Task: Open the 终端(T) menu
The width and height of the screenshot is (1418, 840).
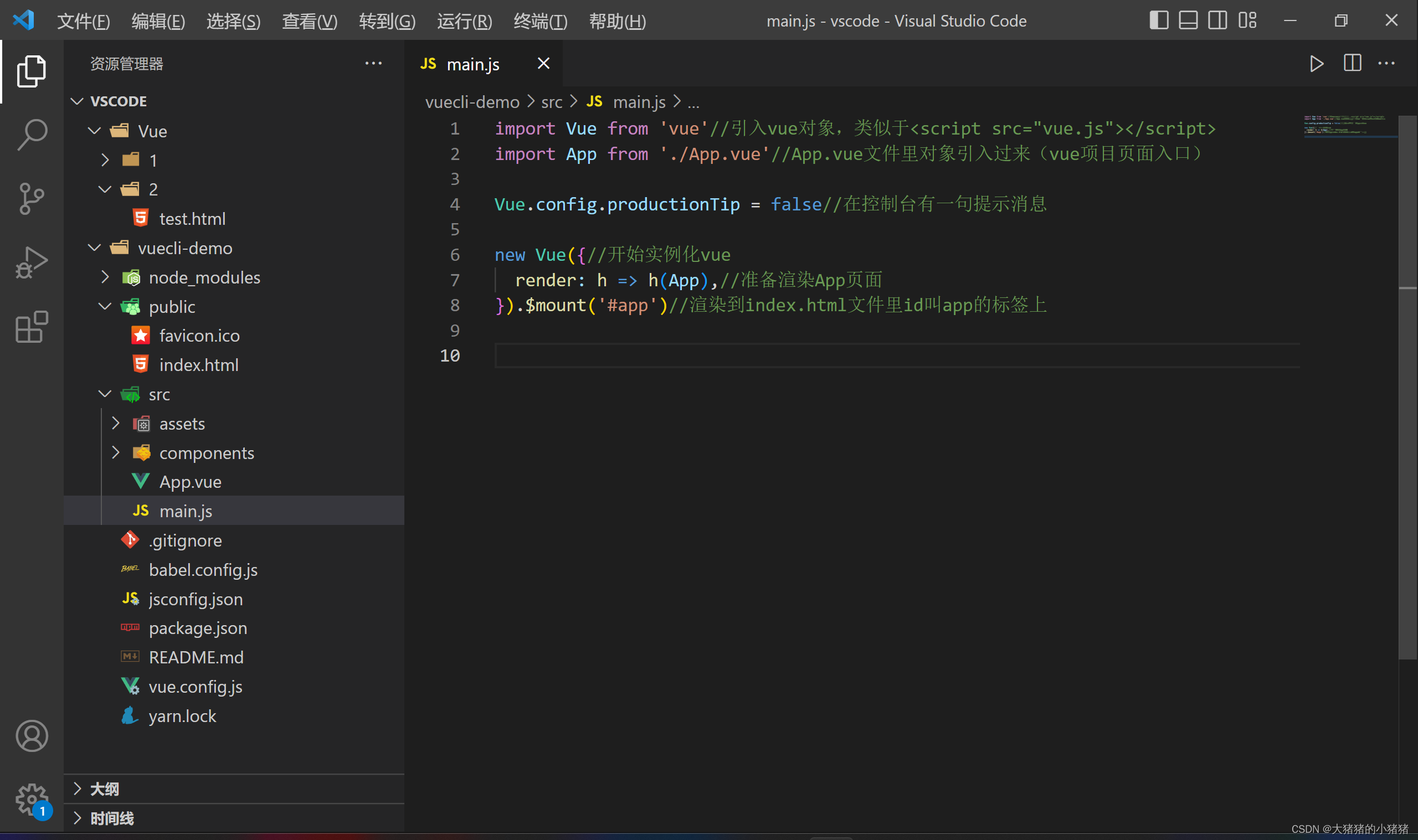Action: 541,21
